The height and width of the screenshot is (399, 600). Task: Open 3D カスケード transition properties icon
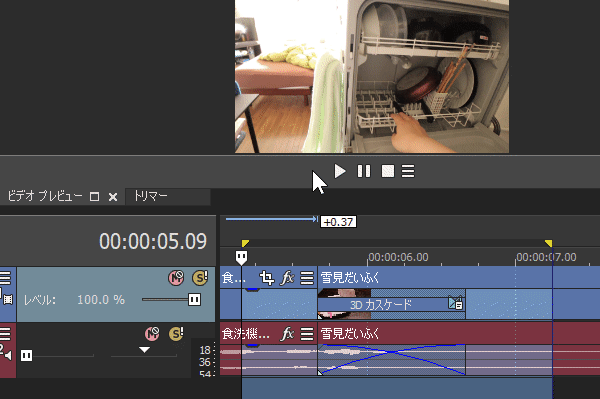pos(456,303)
